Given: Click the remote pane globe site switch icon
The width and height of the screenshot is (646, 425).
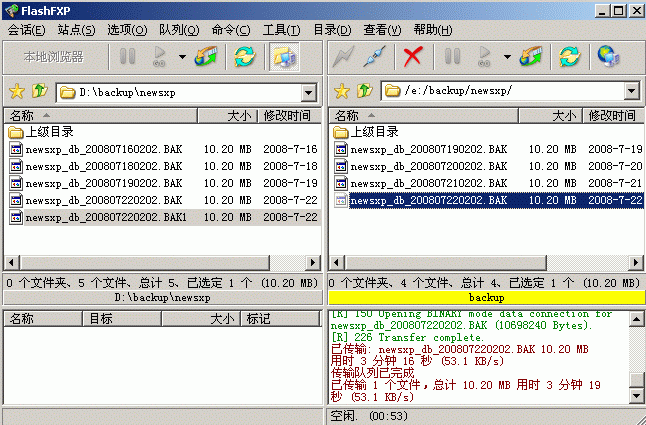Looking at the screenshot, I should coord(609,56).
